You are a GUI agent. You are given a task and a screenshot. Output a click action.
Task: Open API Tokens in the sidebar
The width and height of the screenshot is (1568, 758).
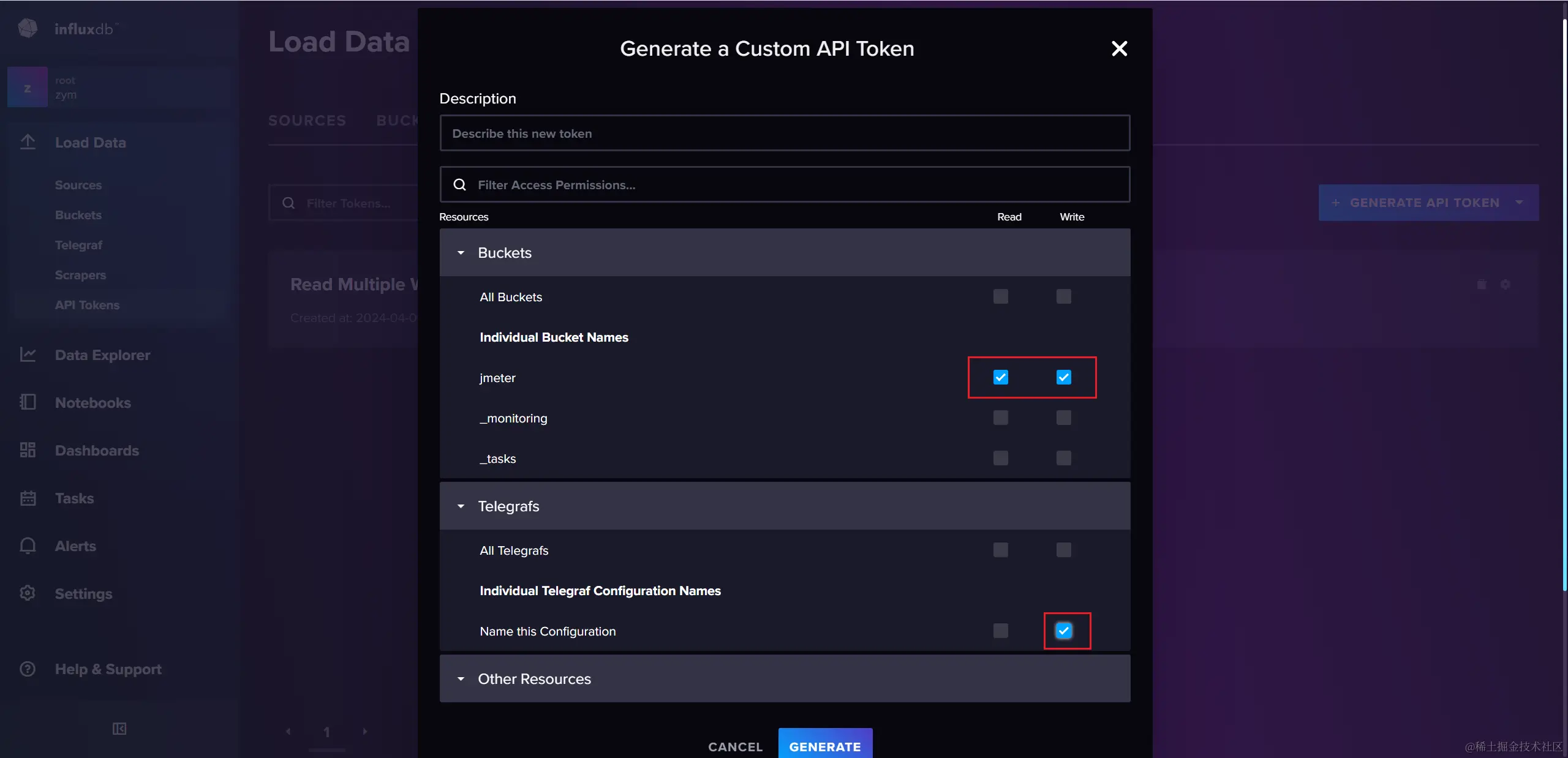click(x=87, y=305)
